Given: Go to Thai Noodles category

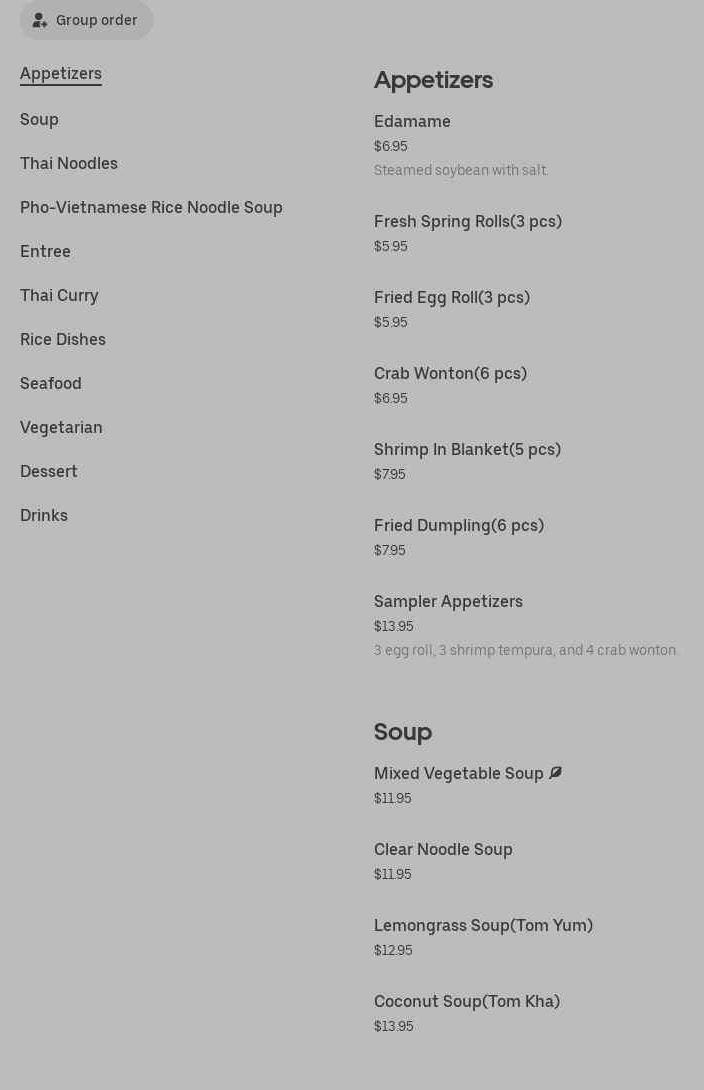Looking at the screenshot, I should (x=69, y=163).
